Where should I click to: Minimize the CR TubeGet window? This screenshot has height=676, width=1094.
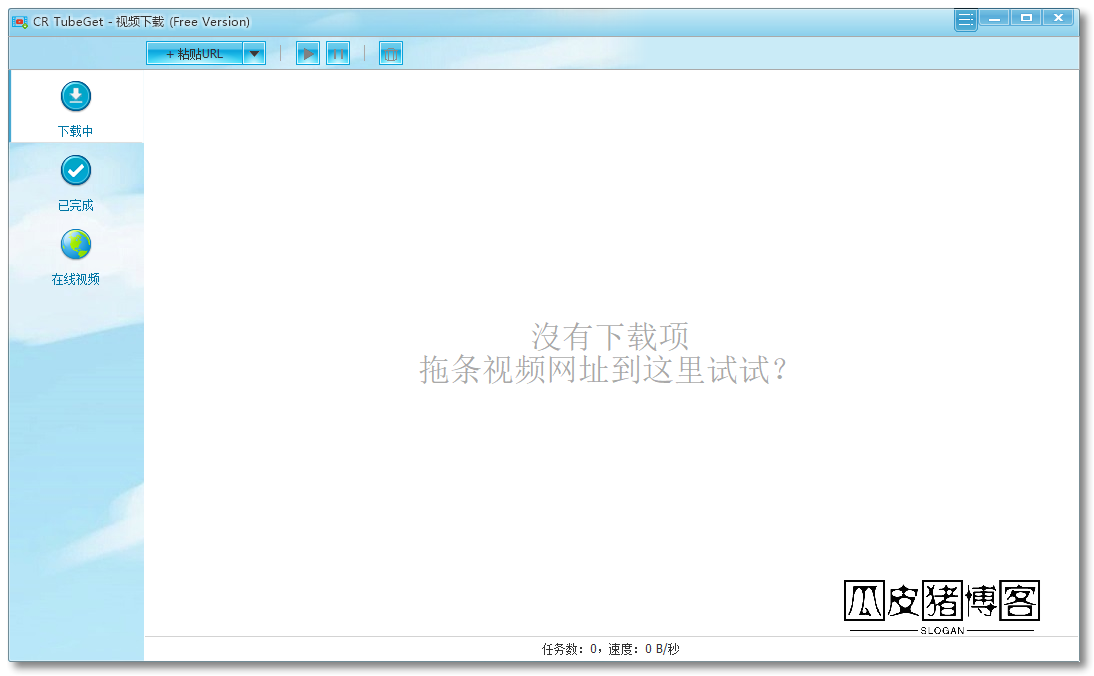coord(994,17)
